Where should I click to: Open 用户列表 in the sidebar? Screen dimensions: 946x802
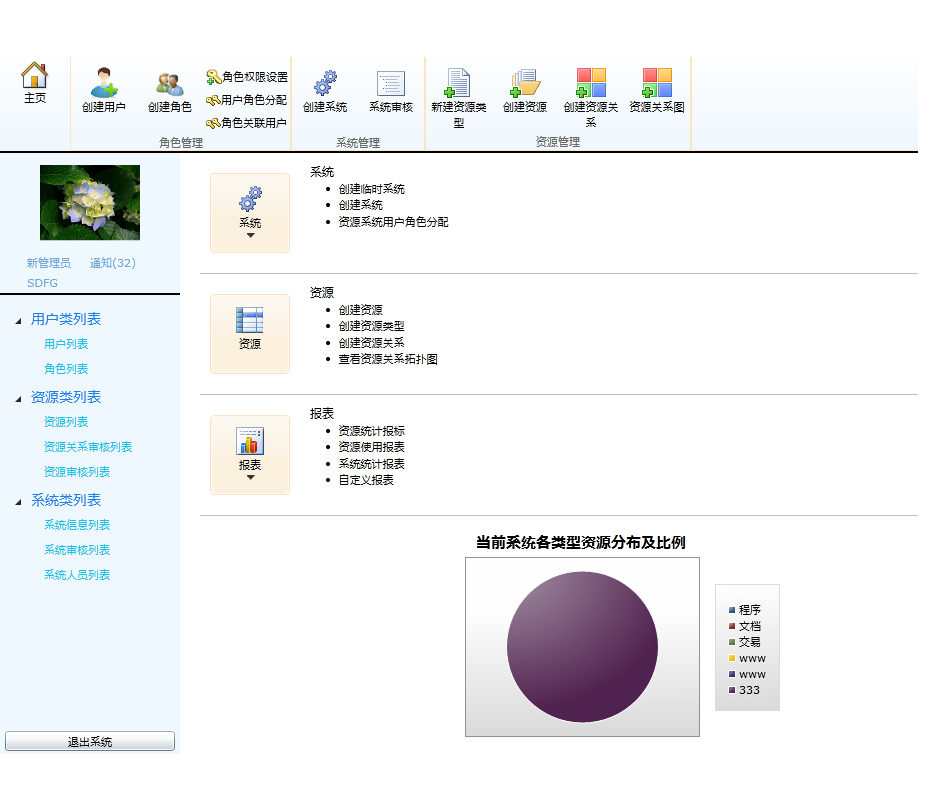click(66, 344)
